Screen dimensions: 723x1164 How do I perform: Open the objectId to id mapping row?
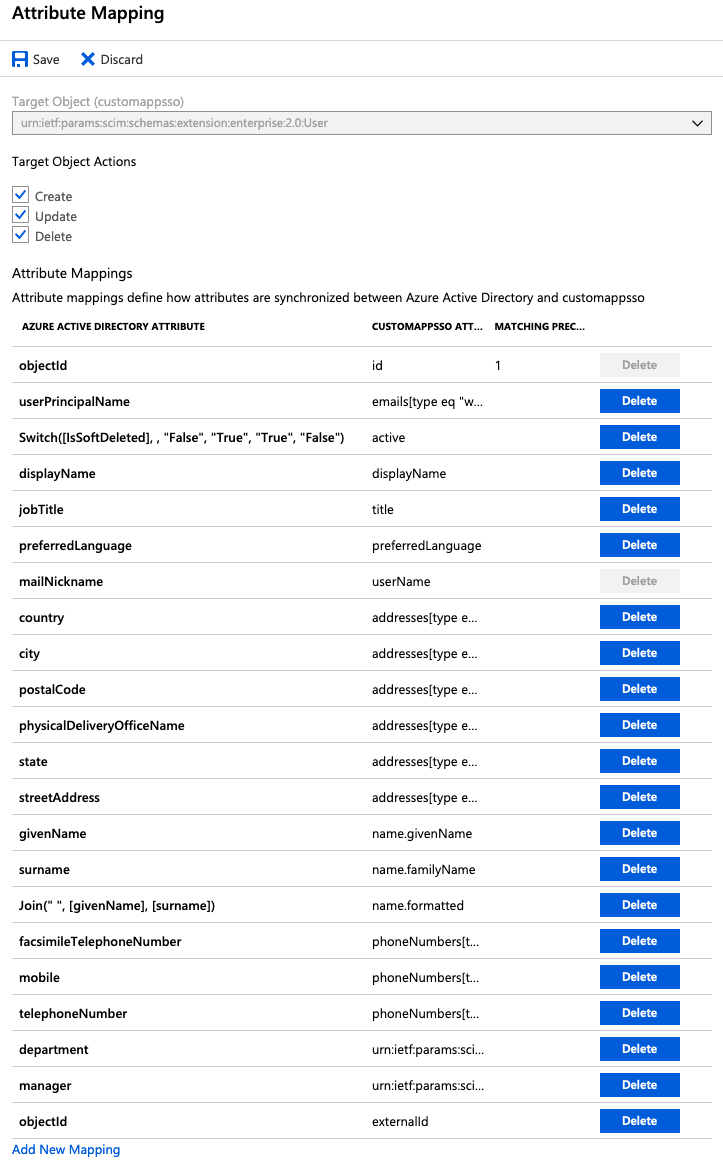200,365
